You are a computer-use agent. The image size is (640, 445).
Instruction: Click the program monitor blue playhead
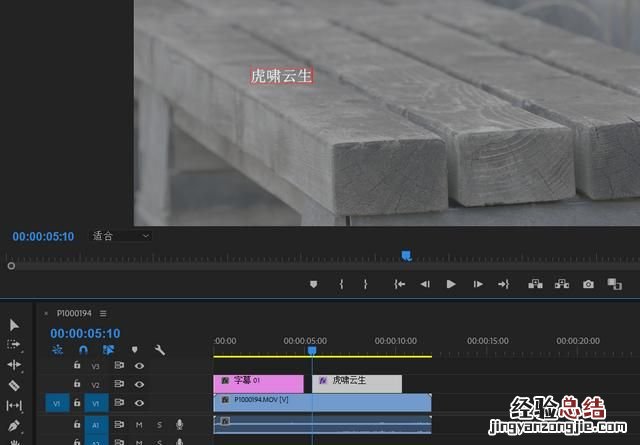(406, 256)
